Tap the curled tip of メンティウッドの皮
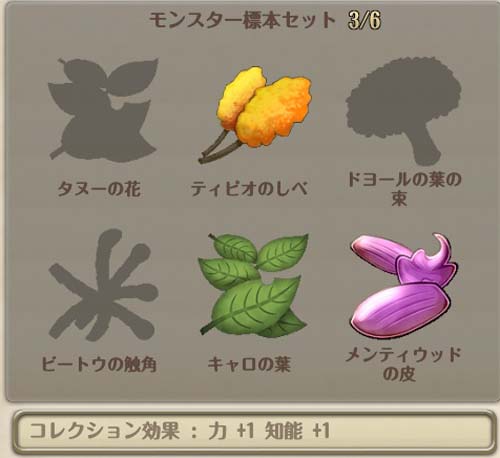 [441, 246]
